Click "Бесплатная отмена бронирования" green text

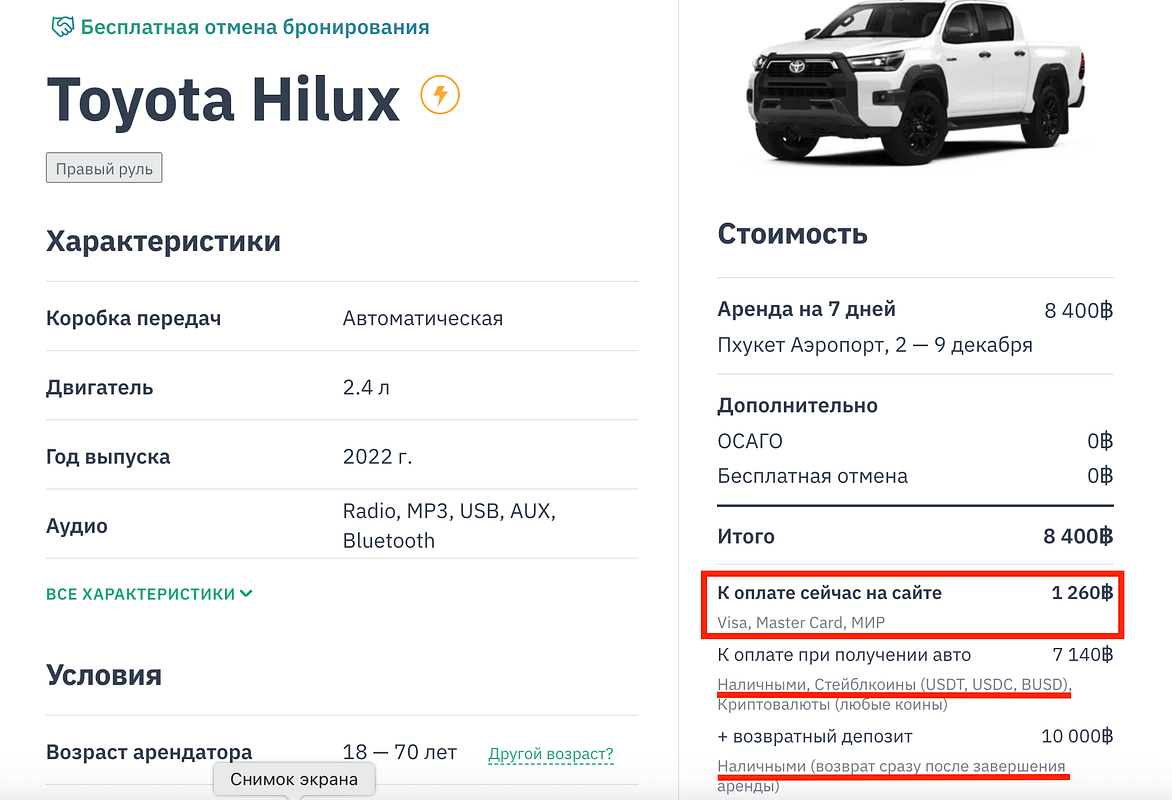coord(255,27)
